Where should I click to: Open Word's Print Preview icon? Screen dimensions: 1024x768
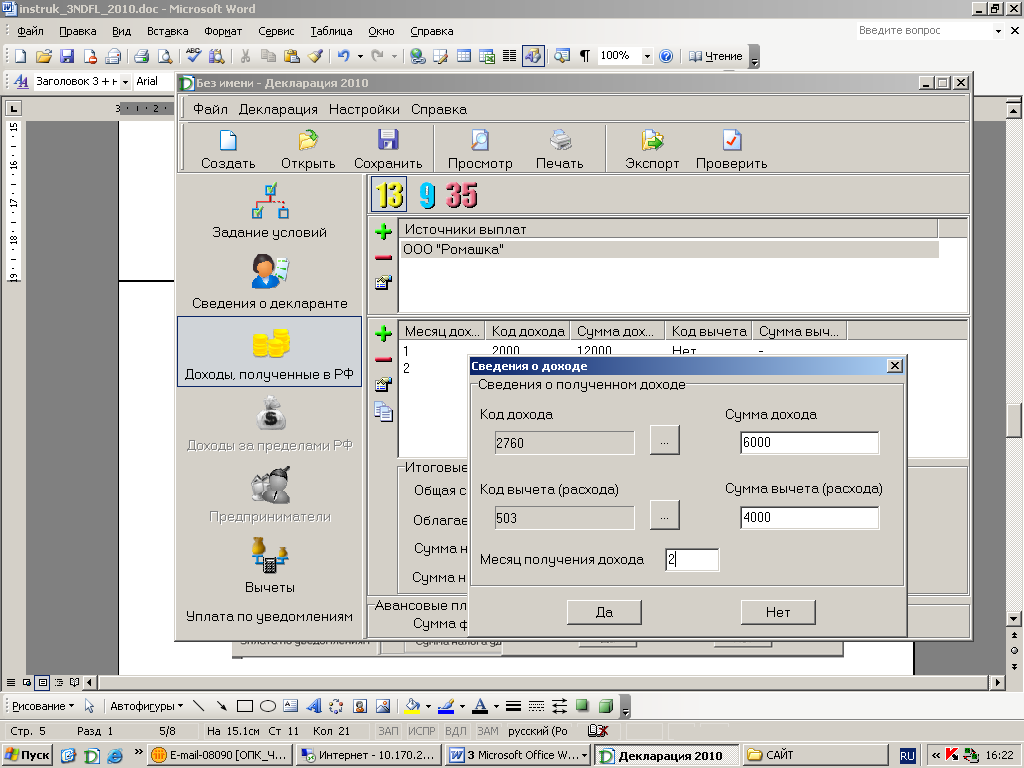(x=165, y=56)
